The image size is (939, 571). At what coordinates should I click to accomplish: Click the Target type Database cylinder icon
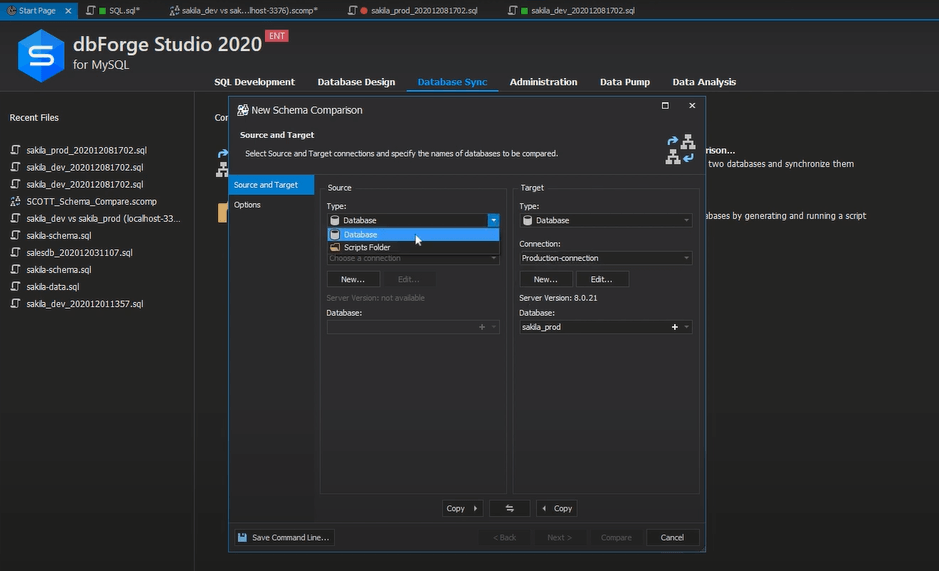tap(527, 220)
